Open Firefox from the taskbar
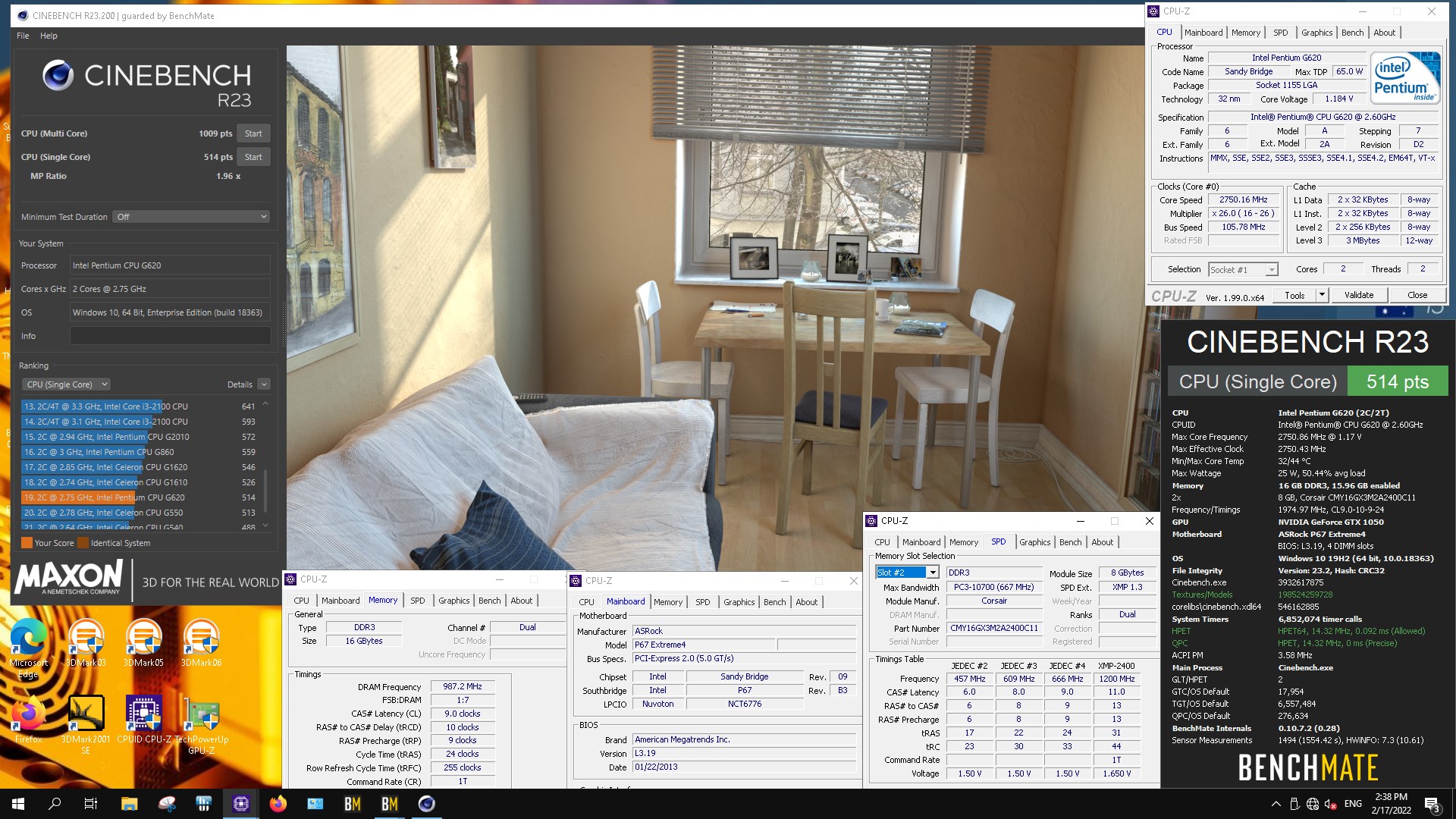This screenshot has width=1456, height=819. point(278,804)
